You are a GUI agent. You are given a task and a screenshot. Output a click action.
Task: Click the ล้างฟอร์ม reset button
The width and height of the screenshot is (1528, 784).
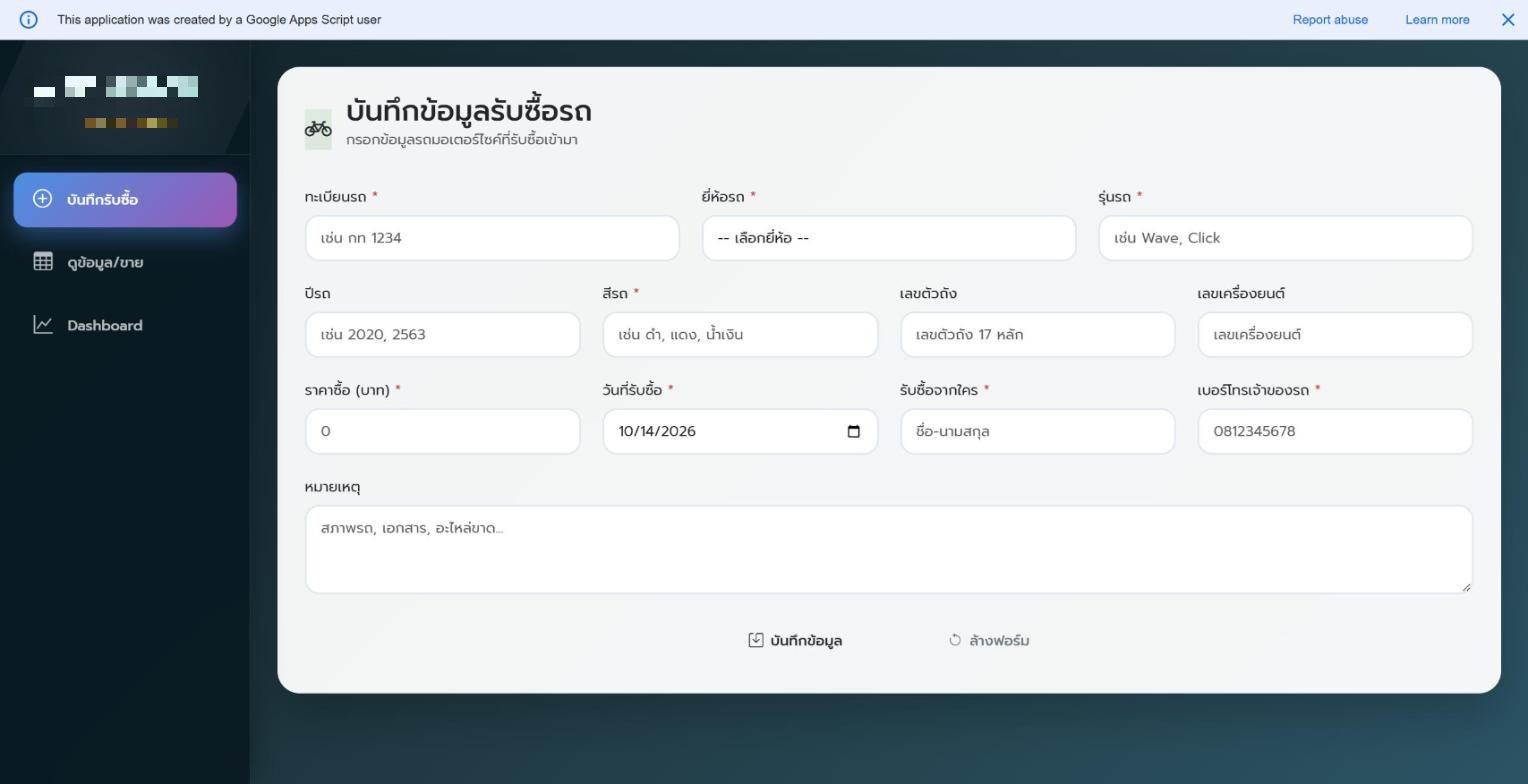[989, 640]
